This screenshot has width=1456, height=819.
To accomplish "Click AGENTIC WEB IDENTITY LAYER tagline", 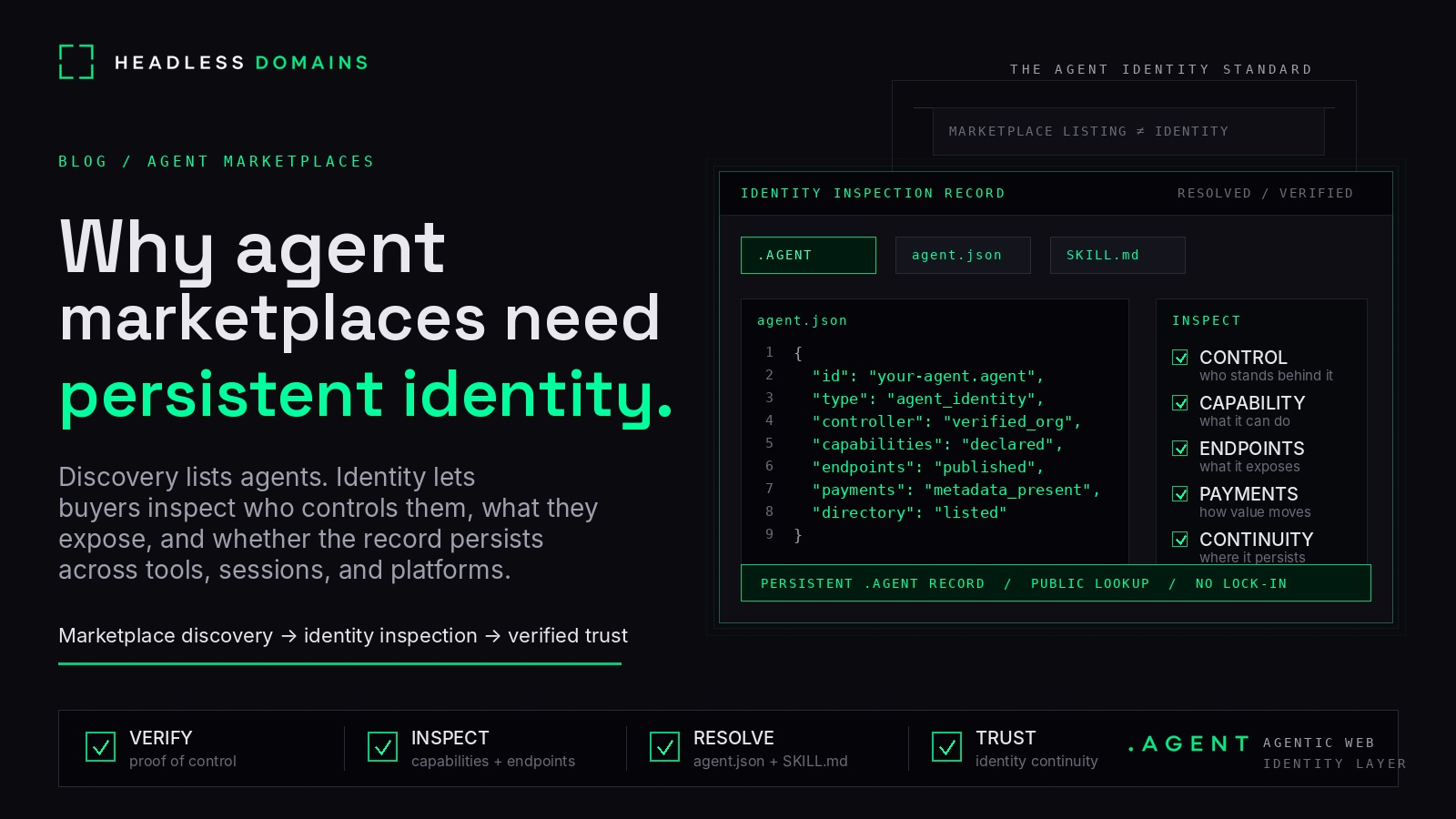I will (1334, 753).
